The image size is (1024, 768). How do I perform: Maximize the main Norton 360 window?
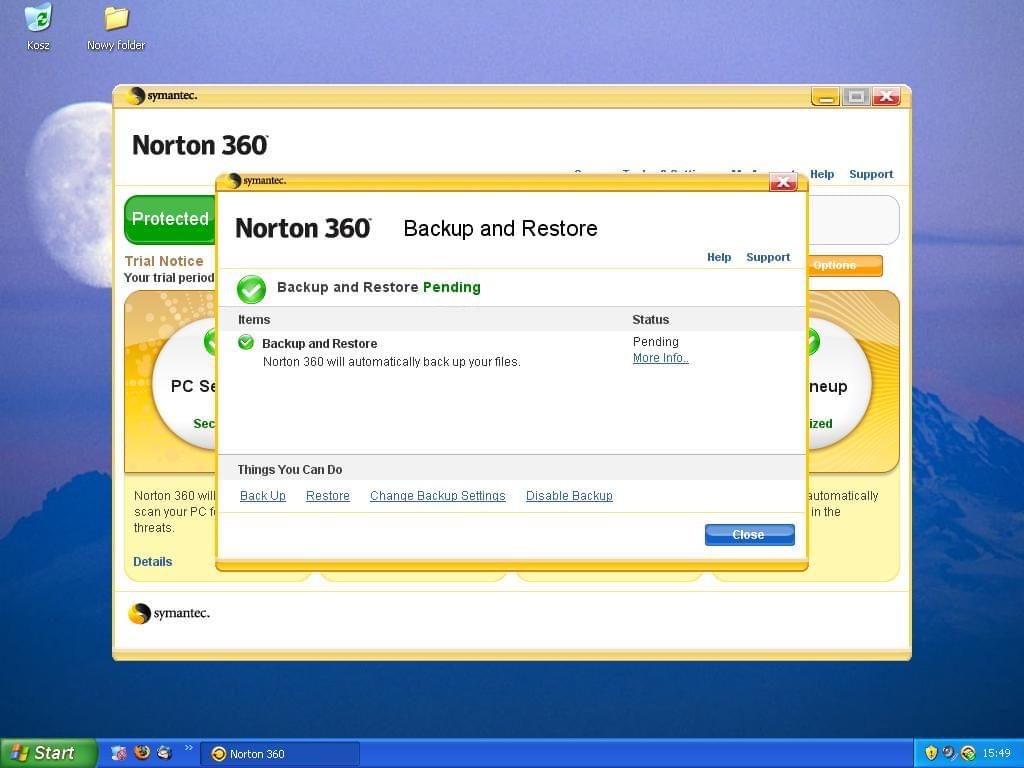(x=856, y=97)
